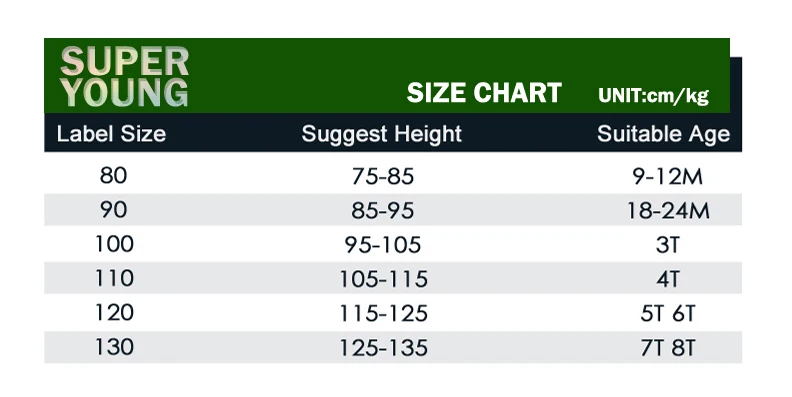This screenshot has width=792, height=397.
Task: Select the Label Size column header
Action: [111, 134]
